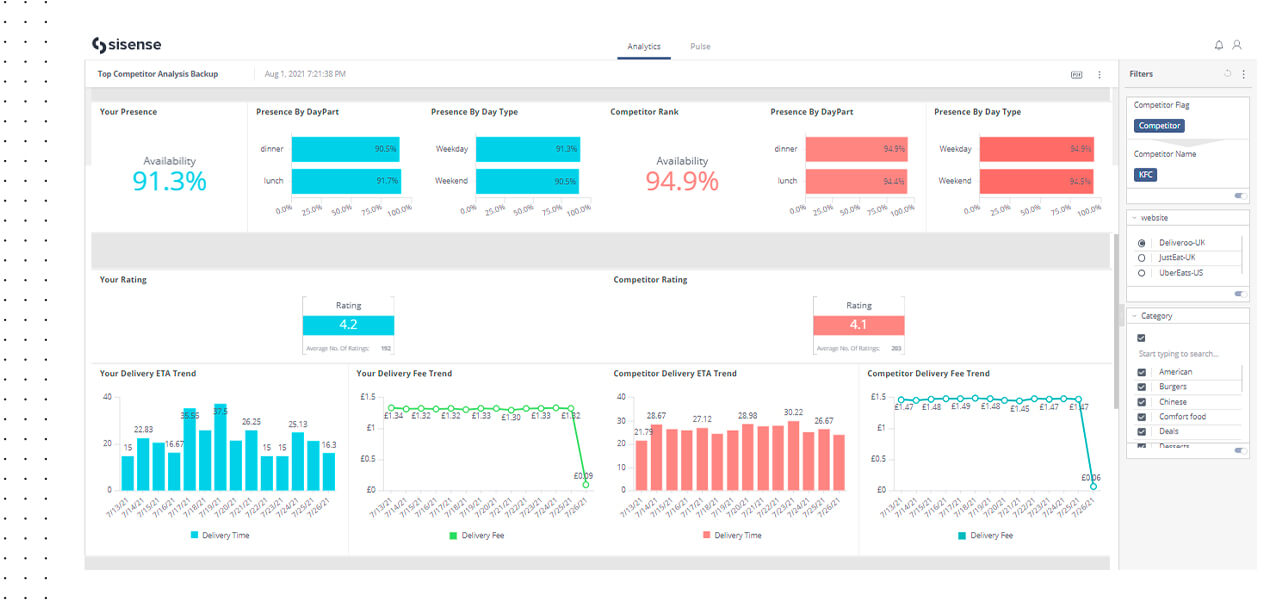Image resolution: width=1280 pixels, height=602 pixels.
Task: Click the Your Rating section title
Action: (123, 280)
